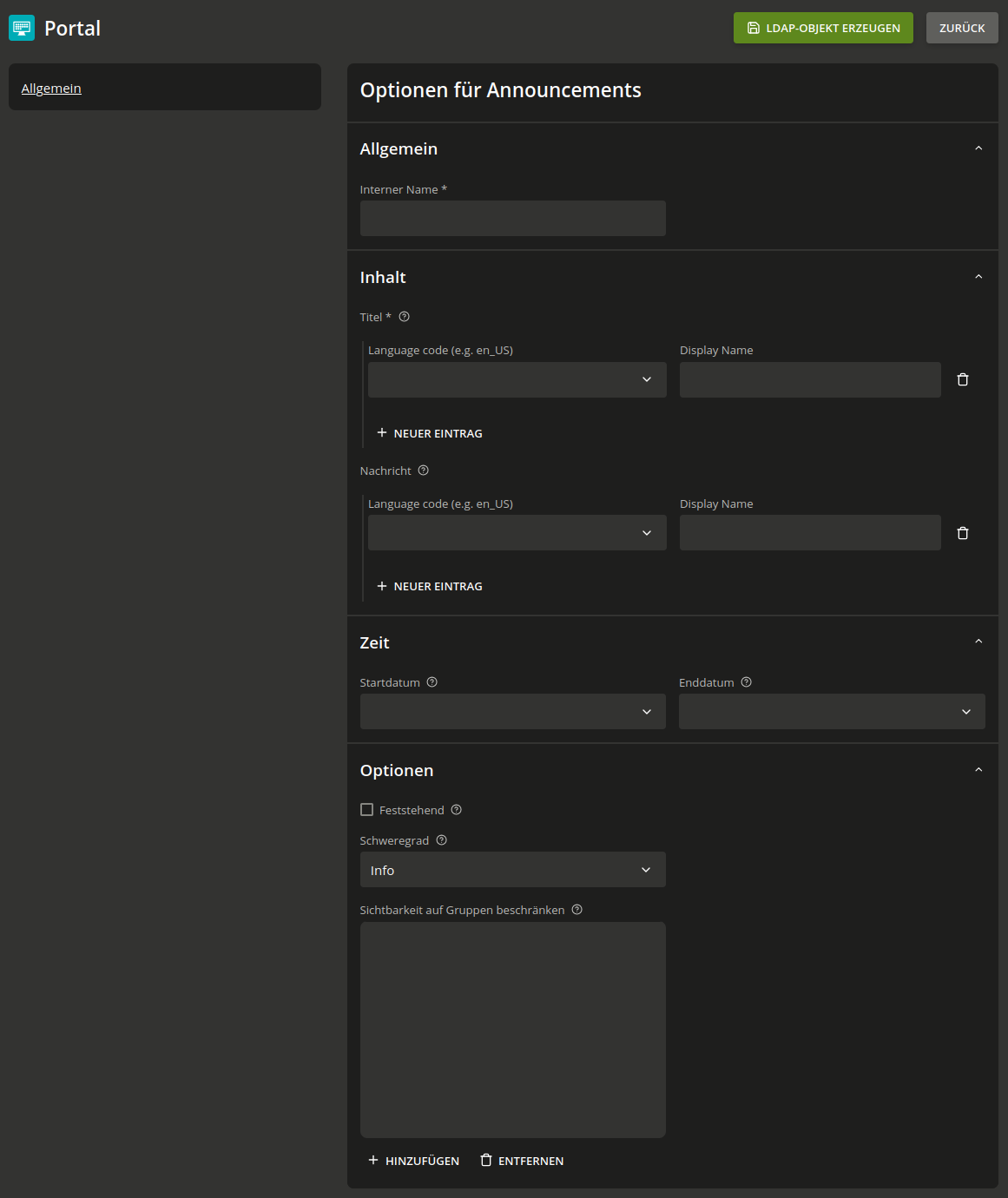
Task: Show help for Schweregrad field
Action: point(441,840)
